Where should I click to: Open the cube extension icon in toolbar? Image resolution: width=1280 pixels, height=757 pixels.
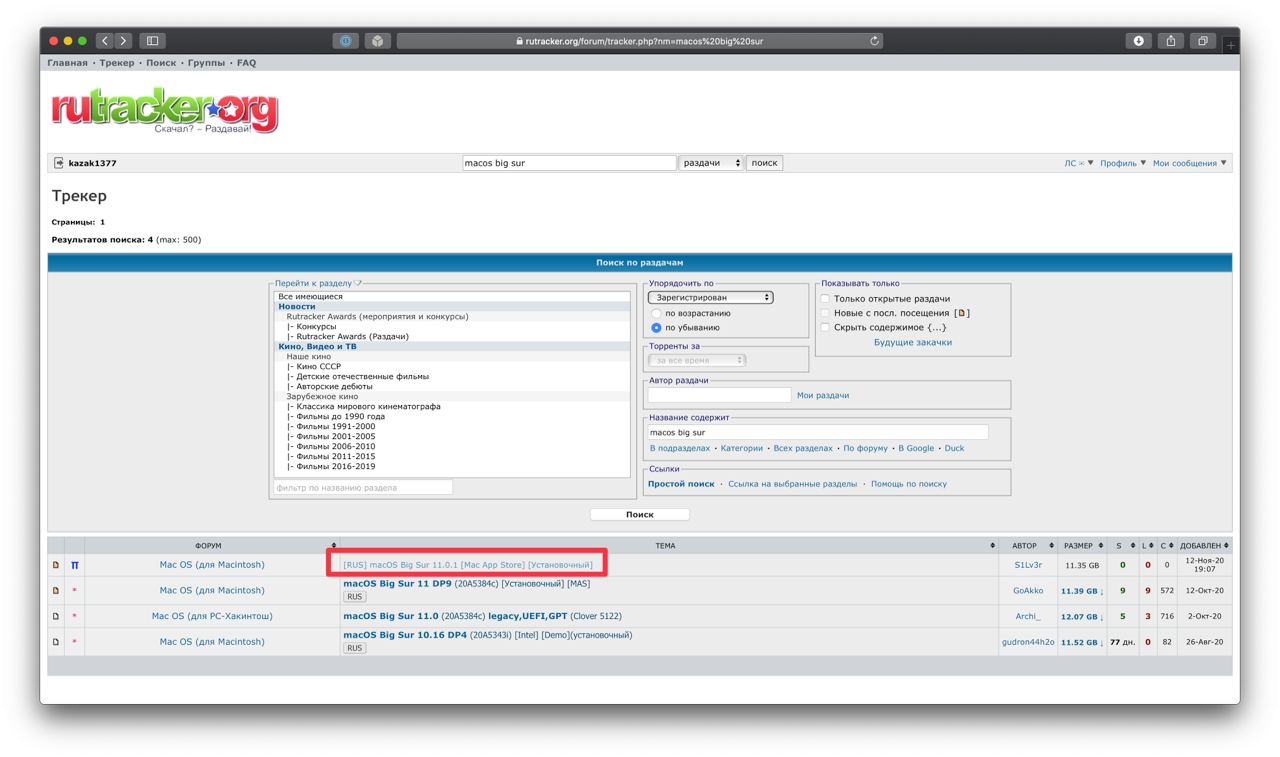point(378,41)
